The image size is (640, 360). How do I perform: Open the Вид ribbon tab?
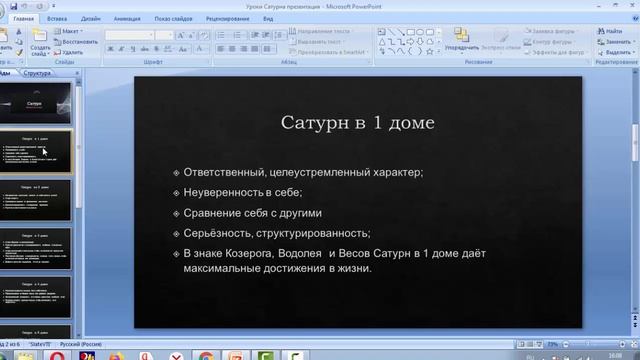(x=268, y=19)
